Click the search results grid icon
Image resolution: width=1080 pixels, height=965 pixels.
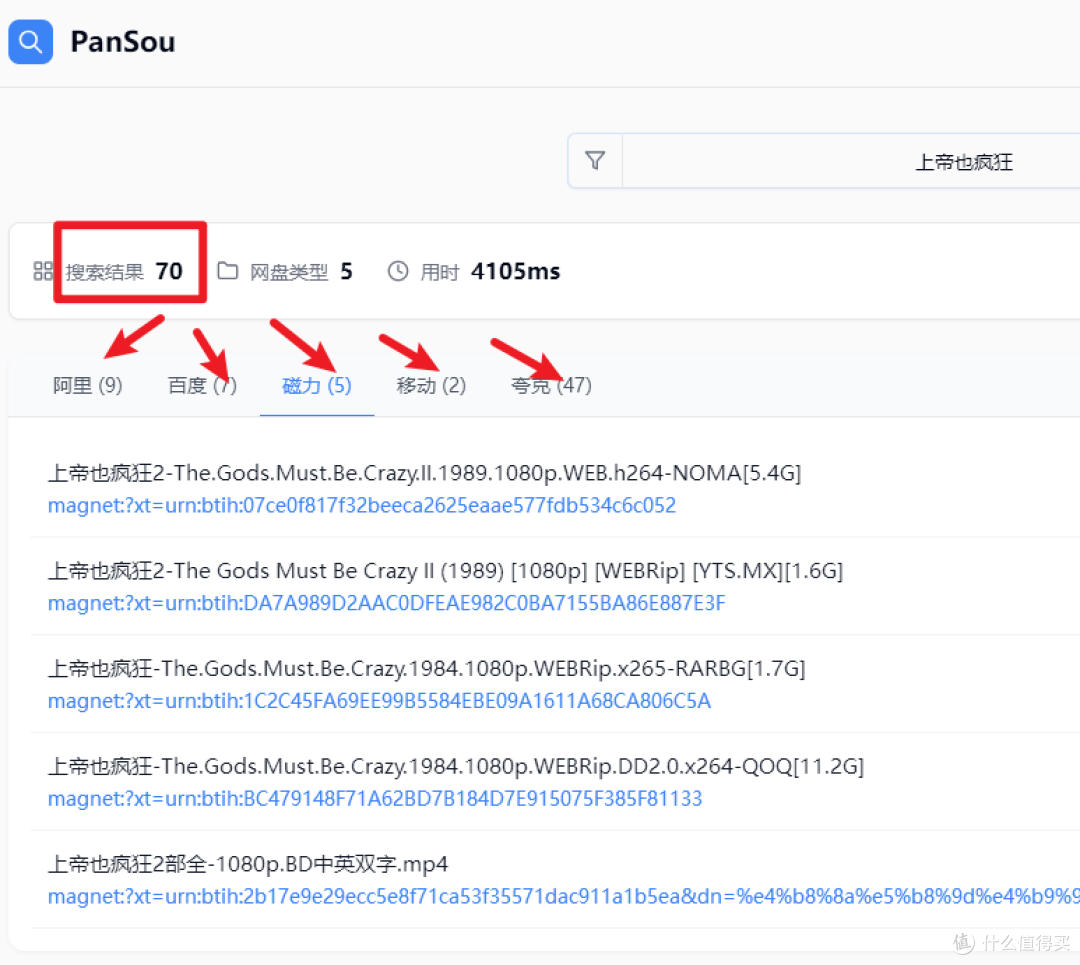click(43, 271)
